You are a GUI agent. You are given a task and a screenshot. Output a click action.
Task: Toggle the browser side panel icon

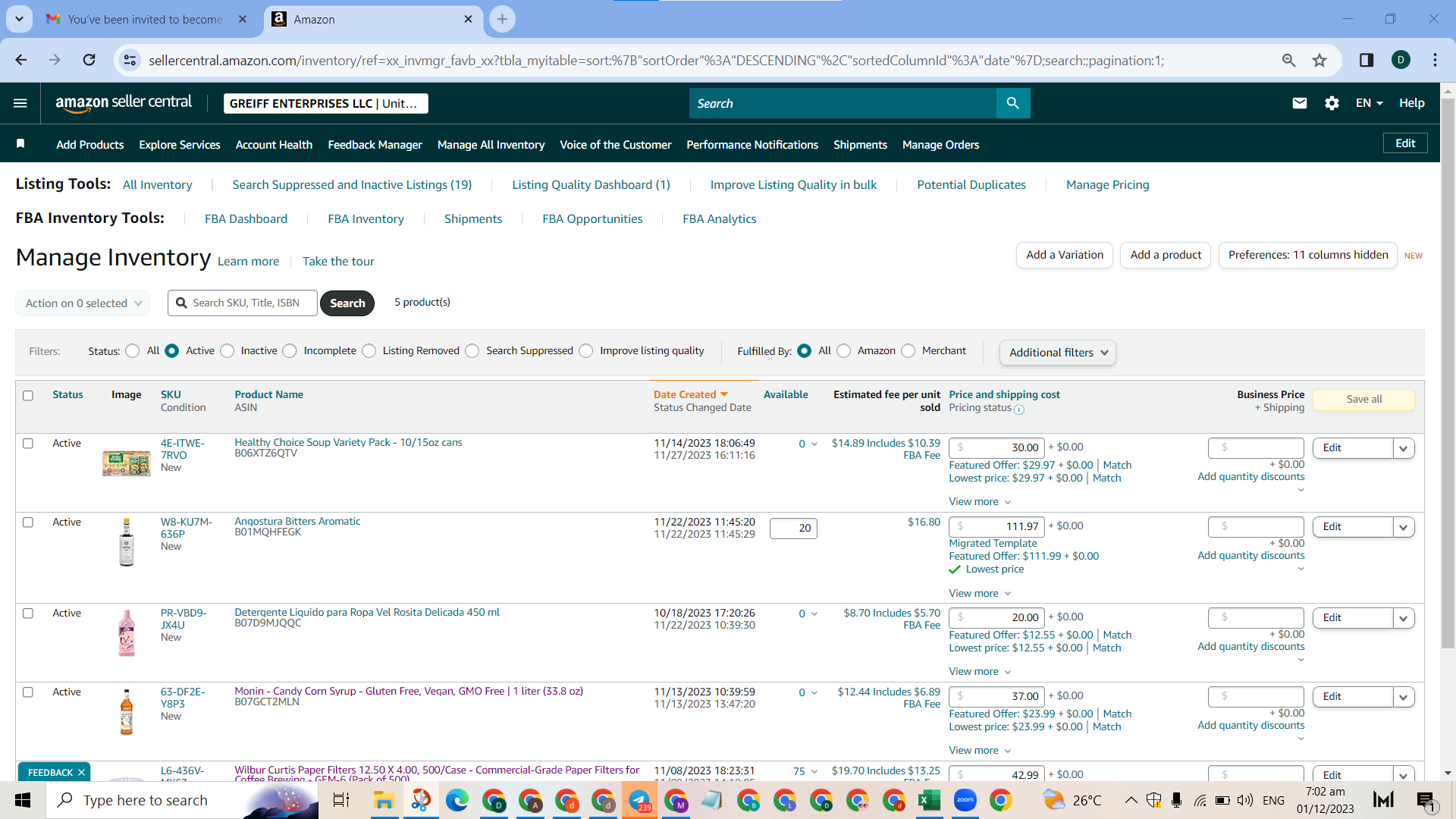[1367, 60]
